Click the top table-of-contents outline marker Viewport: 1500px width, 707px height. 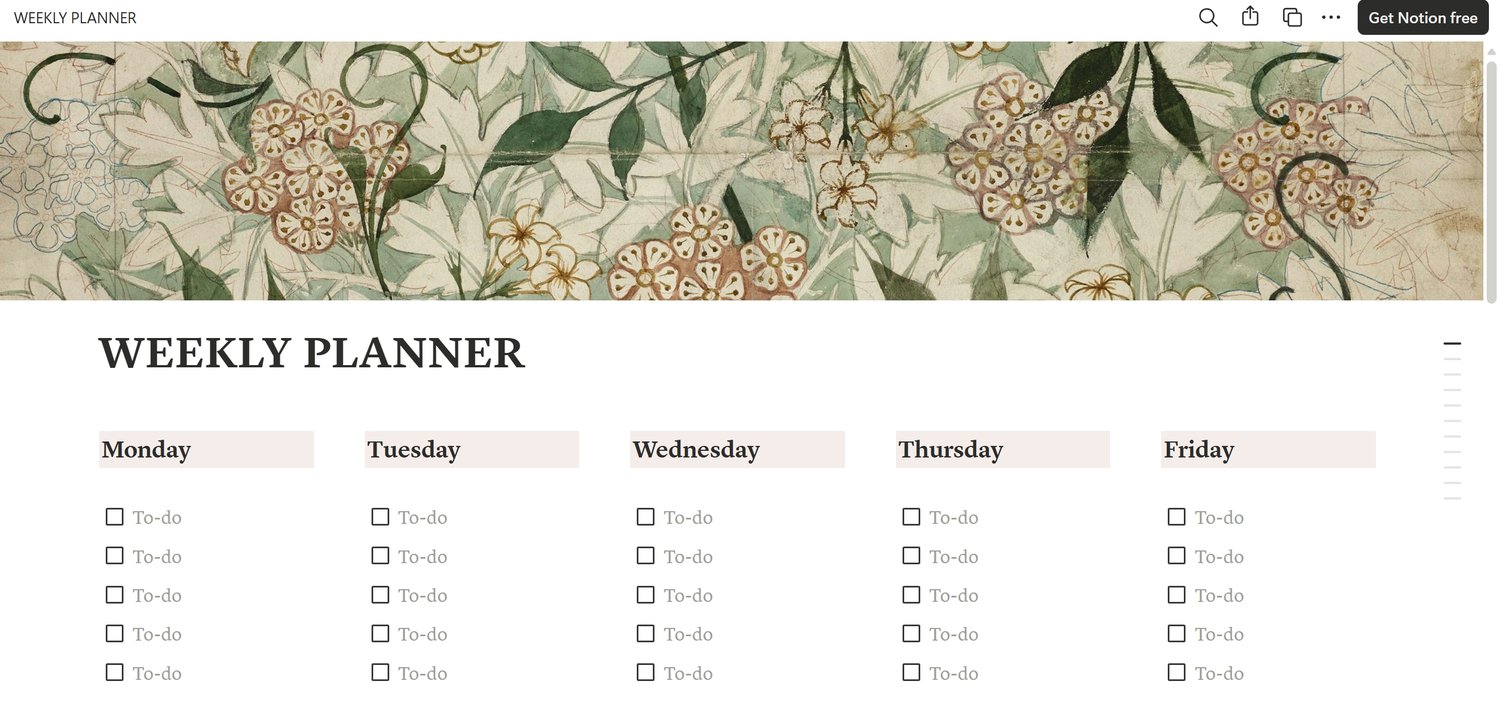click(x=1452, y=344)
